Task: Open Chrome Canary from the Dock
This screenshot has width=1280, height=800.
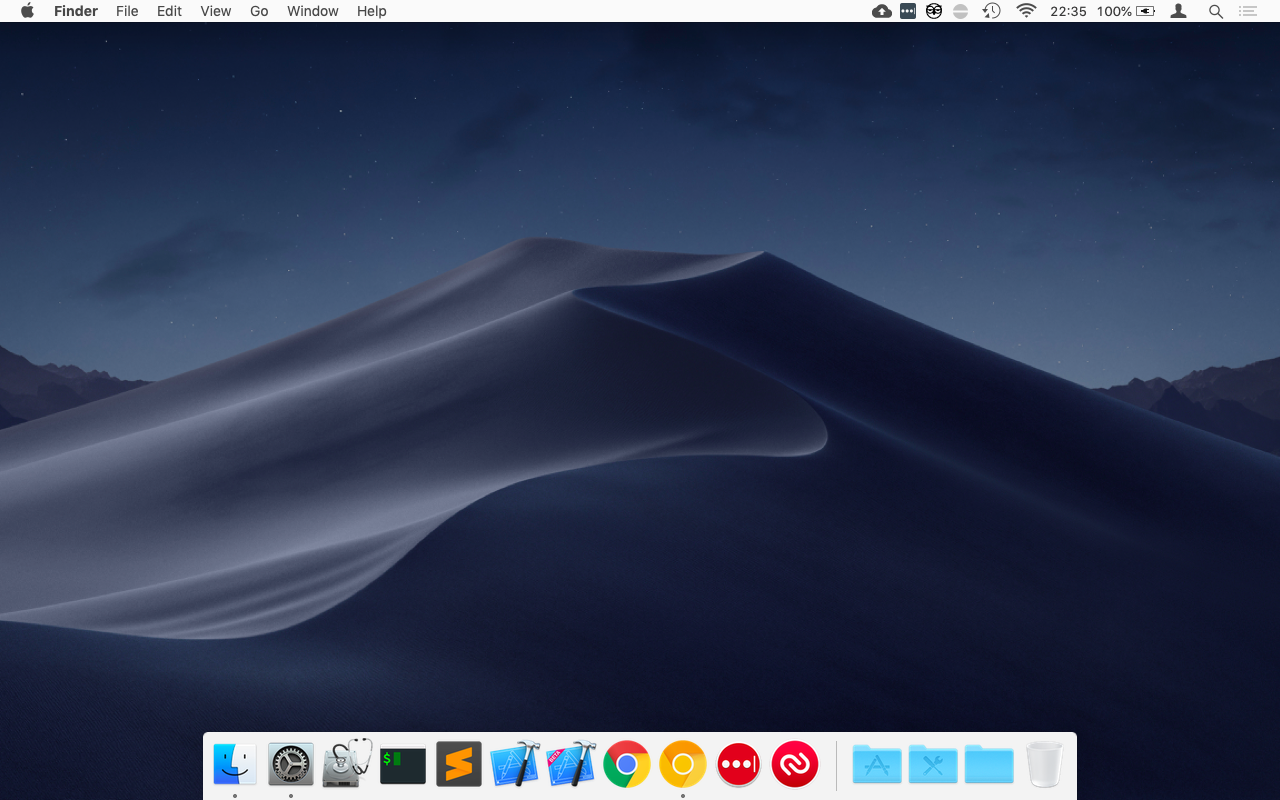Action: click(683, 765)
